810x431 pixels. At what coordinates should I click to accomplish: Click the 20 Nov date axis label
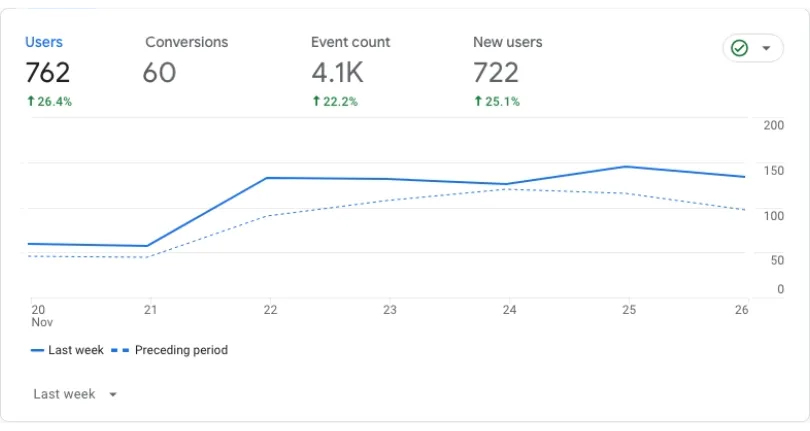coord(41,316)
